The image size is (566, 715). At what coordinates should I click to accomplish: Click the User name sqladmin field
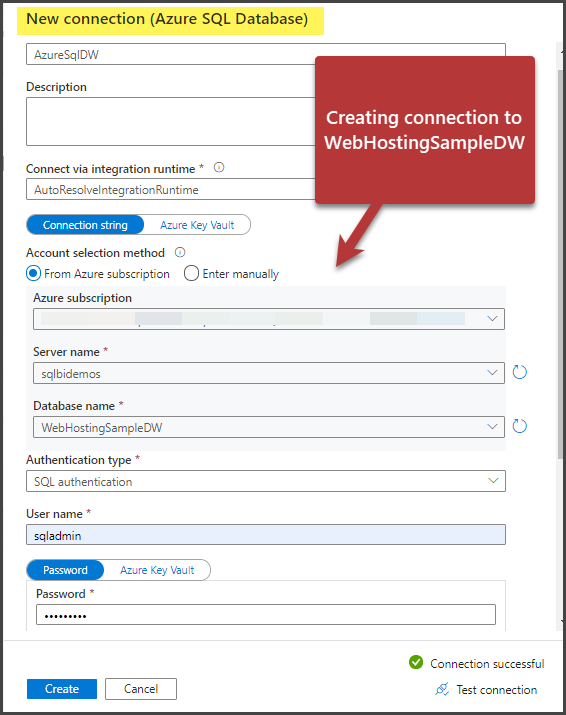click(266, 534)
